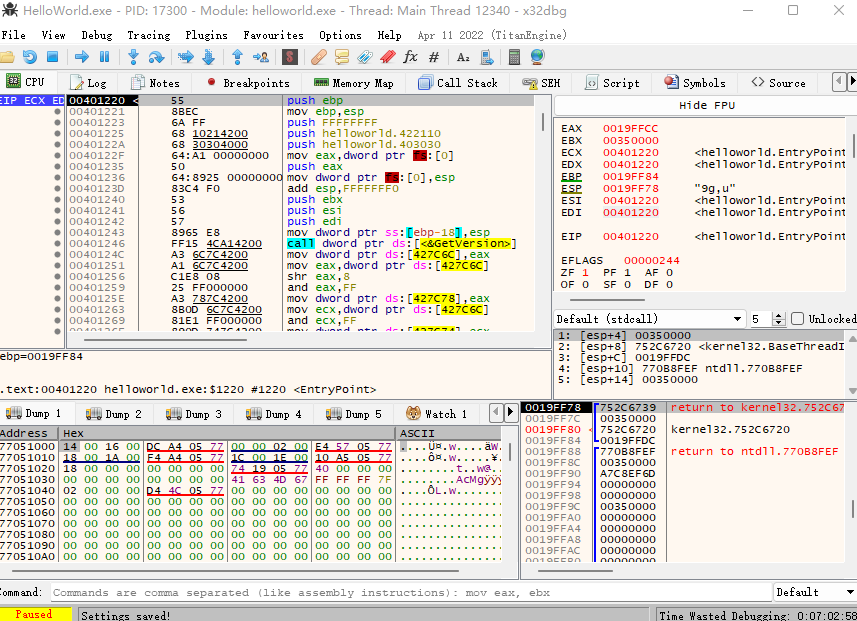
Task: Start trace over from the toolbar
Action: 208,57
